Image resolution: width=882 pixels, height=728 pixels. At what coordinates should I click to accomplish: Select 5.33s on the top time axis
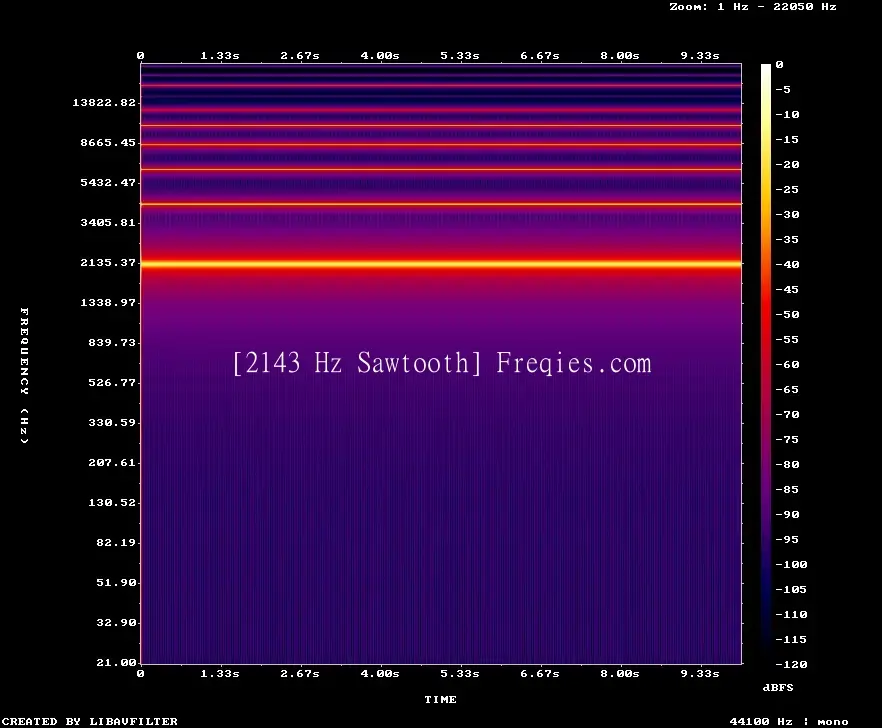pos(460,55)
